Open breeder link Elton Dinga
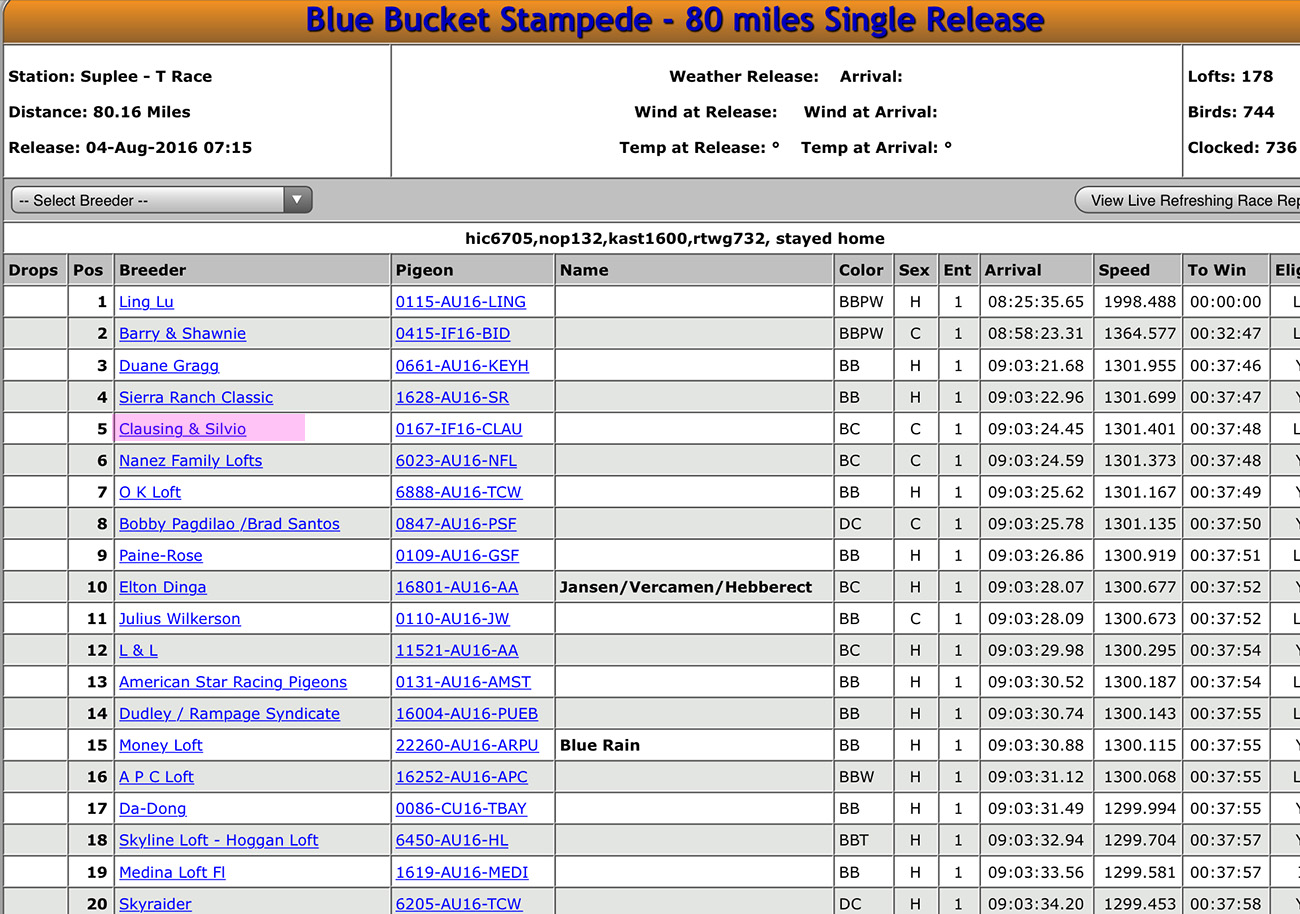The height and width of the screenshot is (914, 1300). (x=163, y=587)
